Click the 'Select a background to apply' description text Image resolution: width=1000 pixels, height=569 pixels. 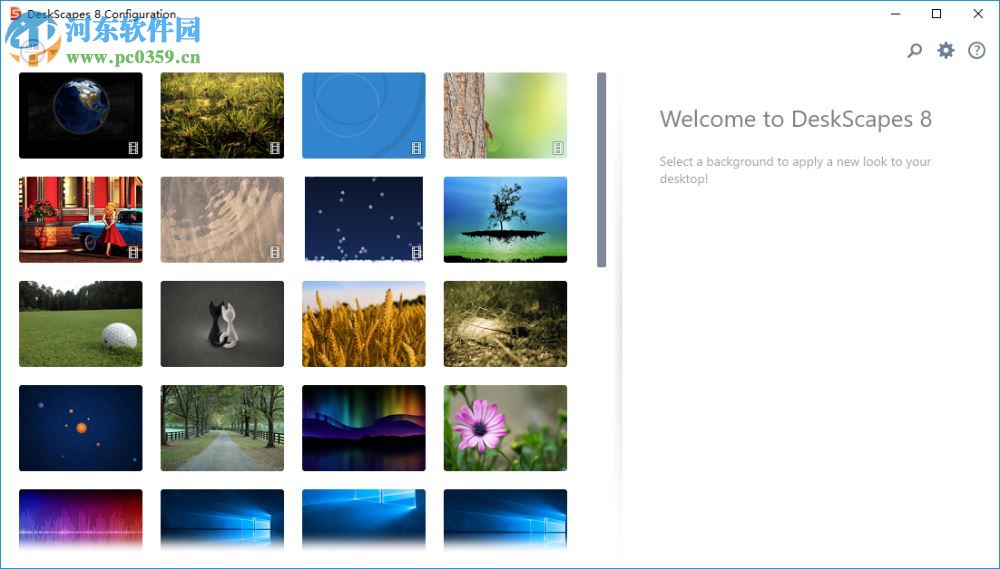coord(795,170)
